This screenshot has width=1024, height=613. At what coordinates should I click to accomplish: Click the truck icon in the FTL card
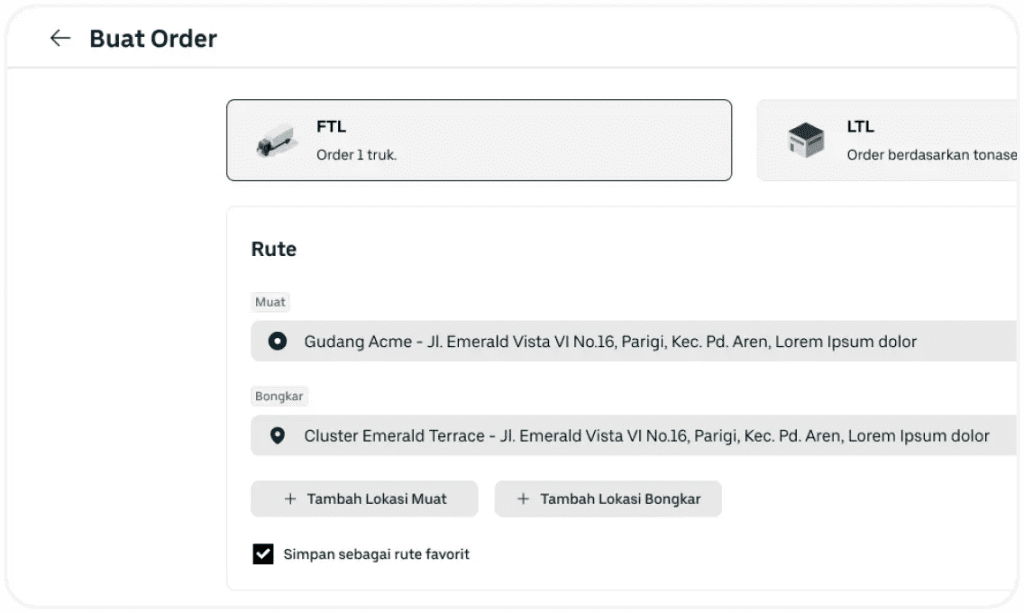[275, 141]
